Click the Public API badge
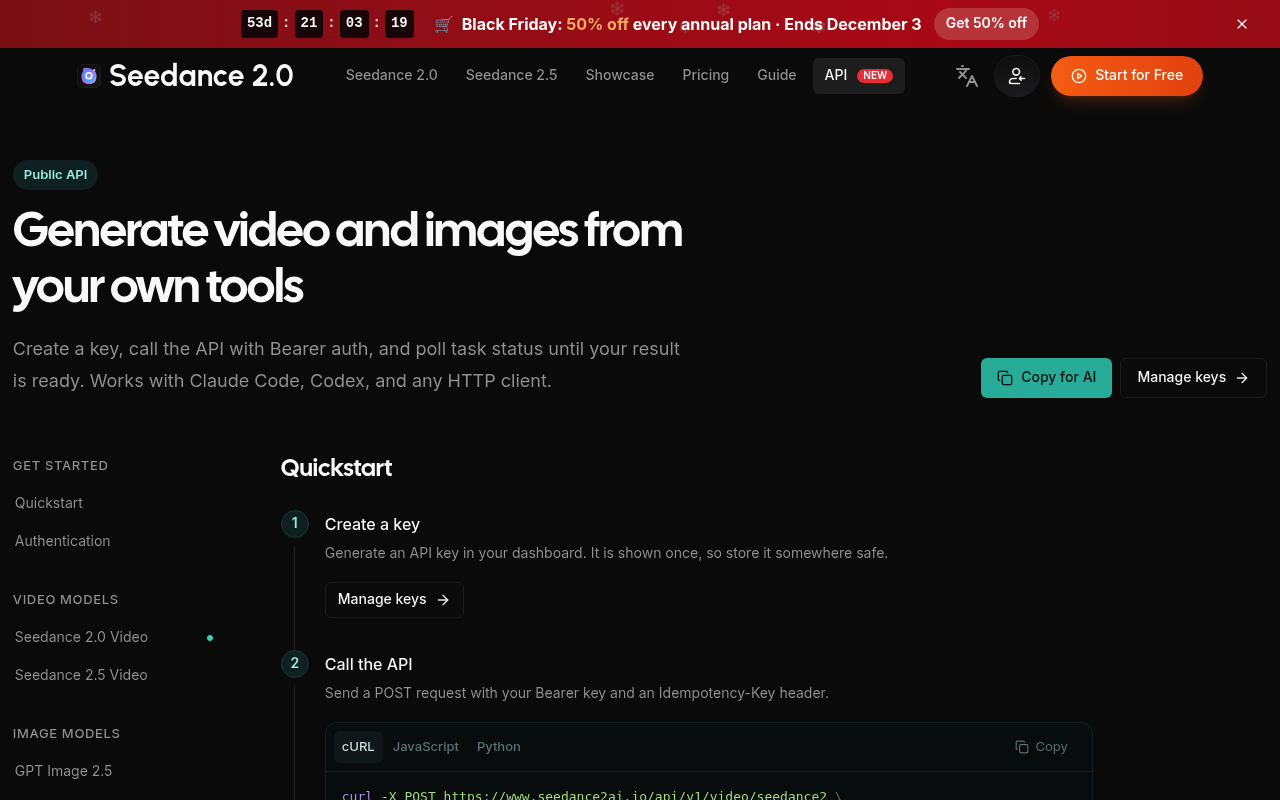The height and width of the screenshot is (800, 1280). 55,175
